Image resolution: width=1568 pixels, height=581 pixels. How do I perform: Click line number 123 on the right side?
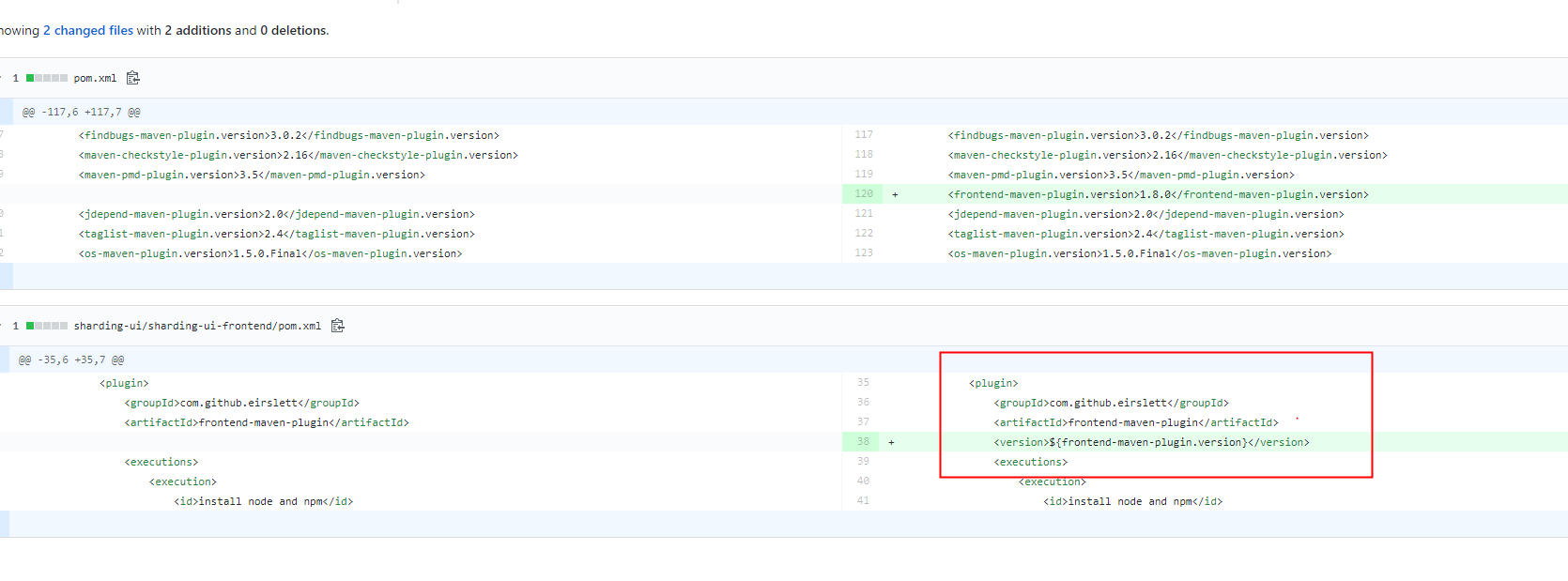coord(863,252)
